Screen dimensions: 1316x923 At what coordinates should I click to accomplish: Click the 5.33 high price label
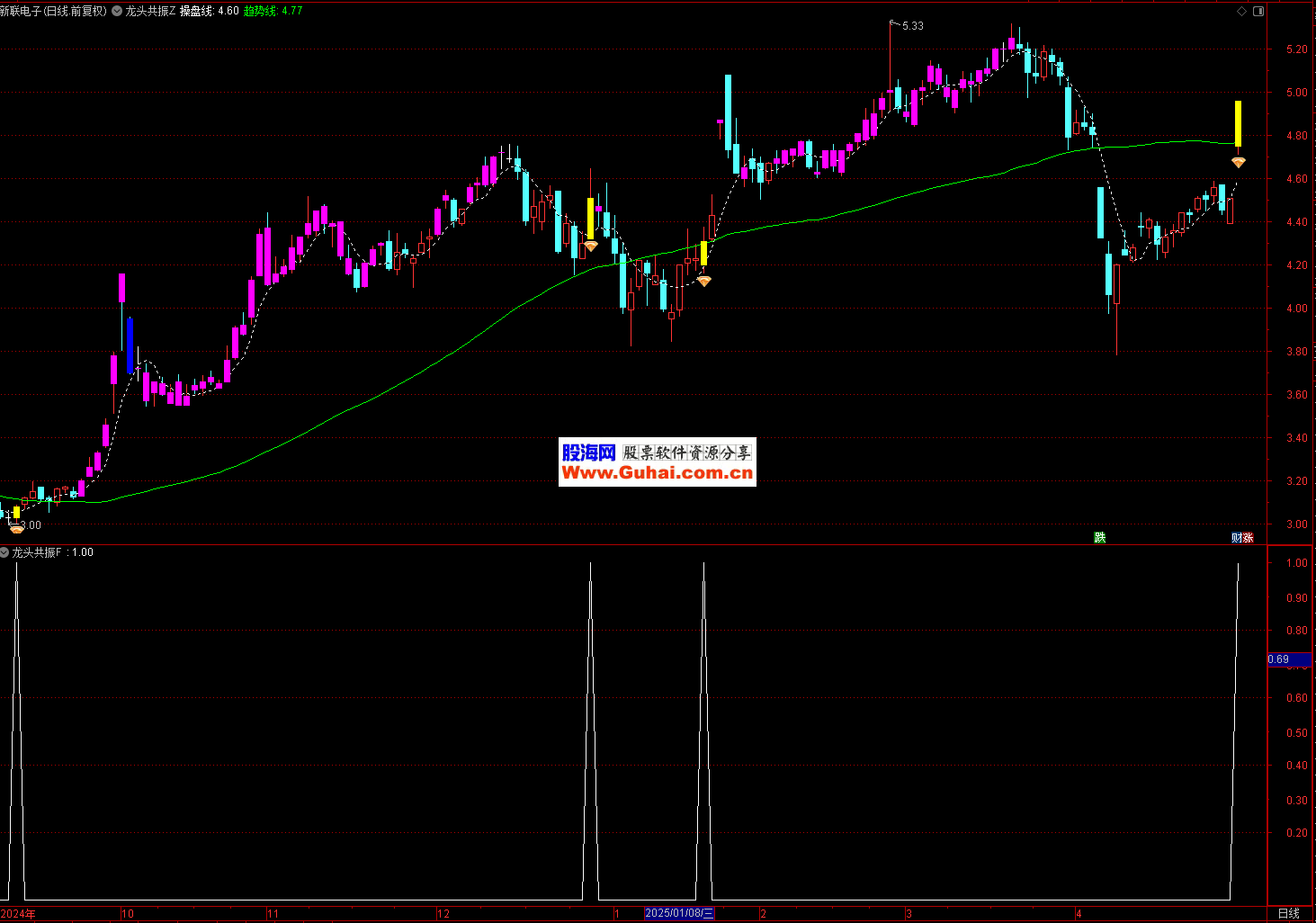click(913, 26)
